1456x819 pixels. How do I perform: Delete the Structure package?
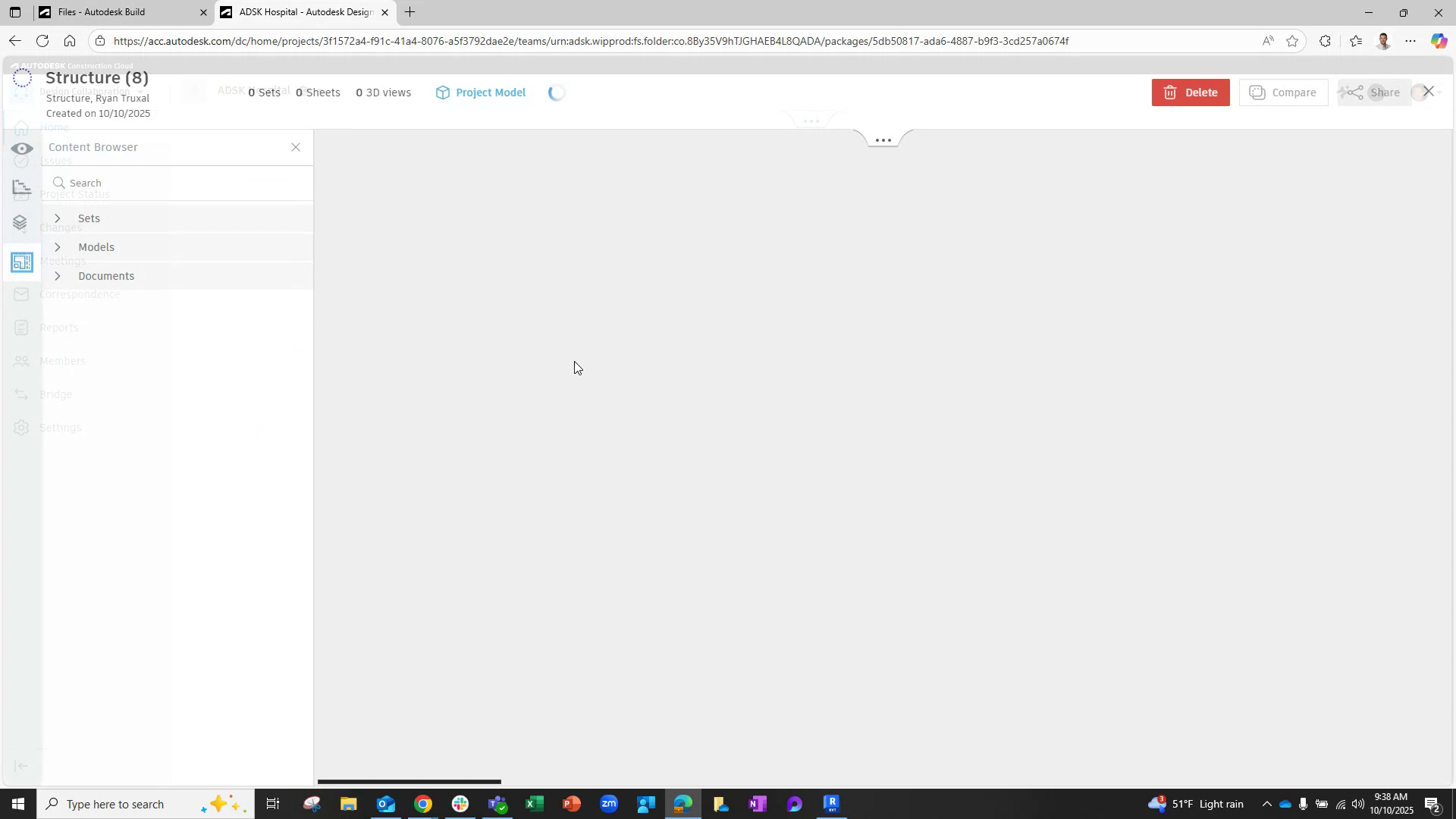pos(1190,92)
